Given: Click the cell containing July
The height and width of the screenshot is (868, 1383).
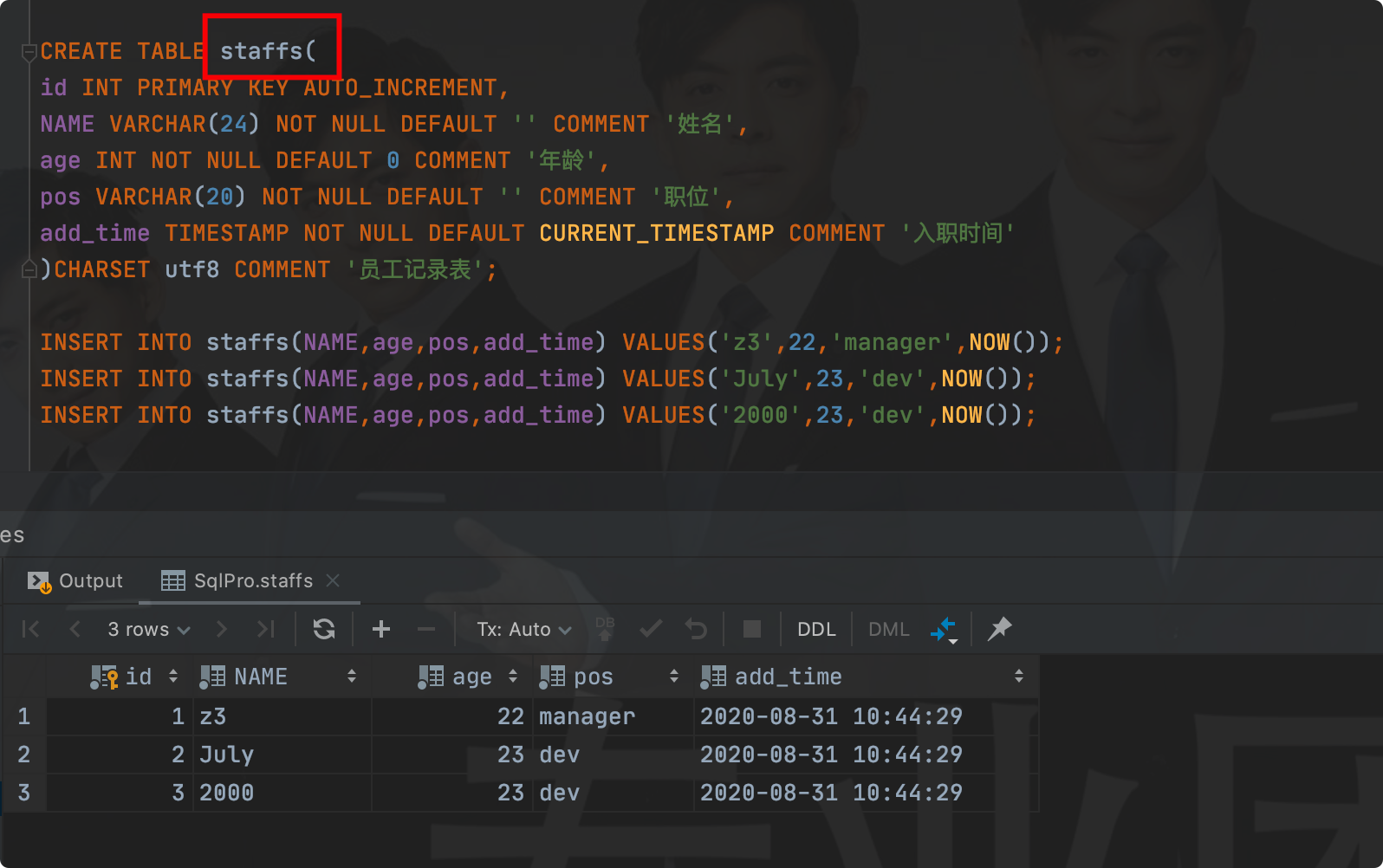Looking at the screenshot, I should [282, 755].
